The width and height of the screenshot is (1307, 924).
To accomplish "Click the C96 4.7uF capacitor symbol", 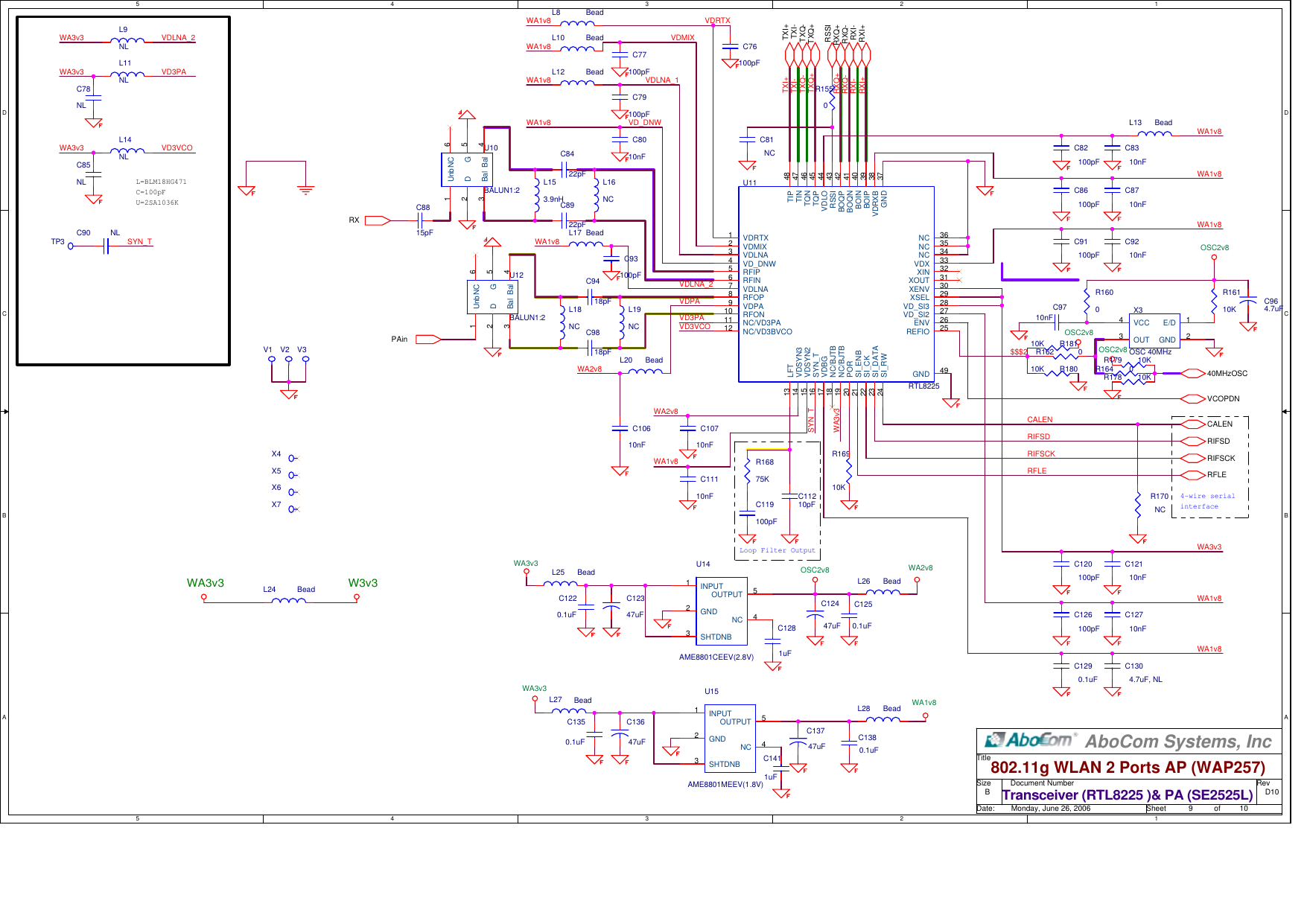I will pos(1248,302).
